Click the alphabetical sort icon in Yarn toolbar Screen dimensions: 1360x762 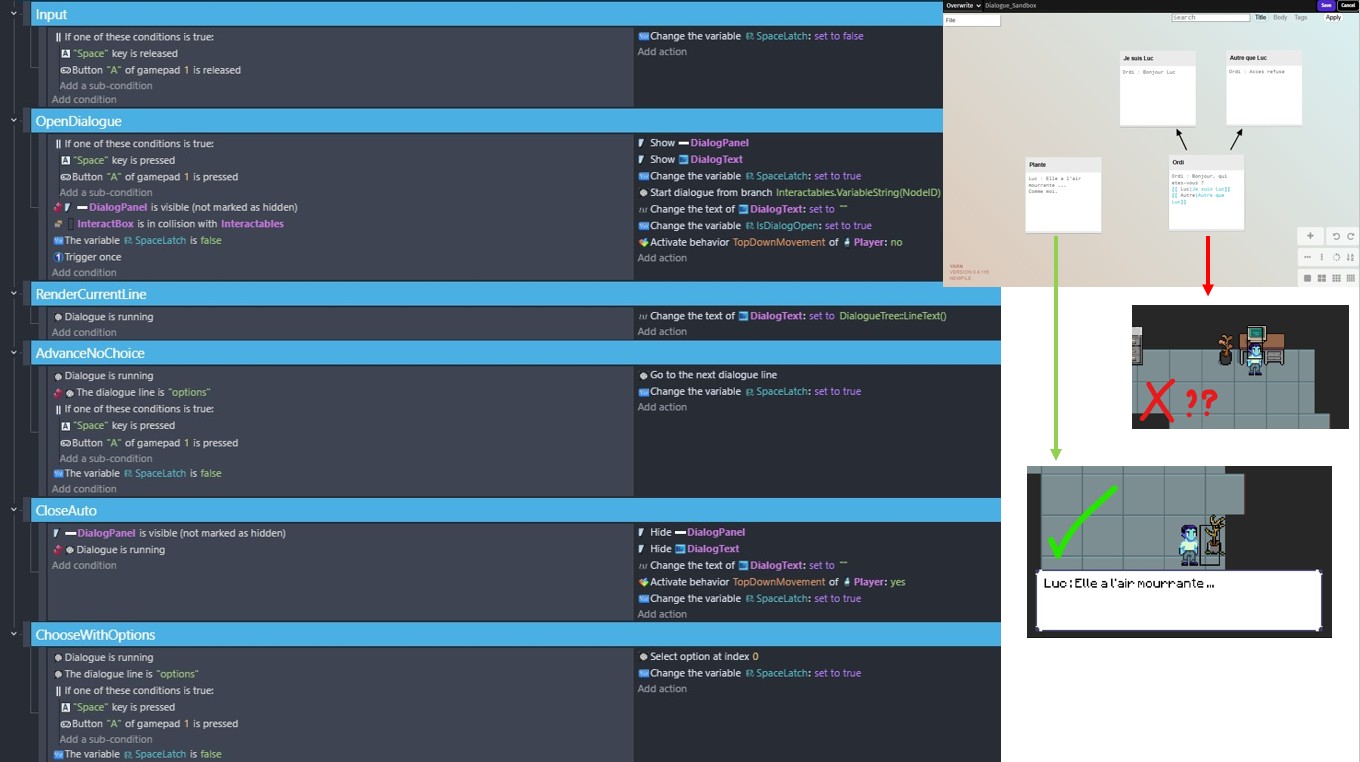click(1351, 257)
